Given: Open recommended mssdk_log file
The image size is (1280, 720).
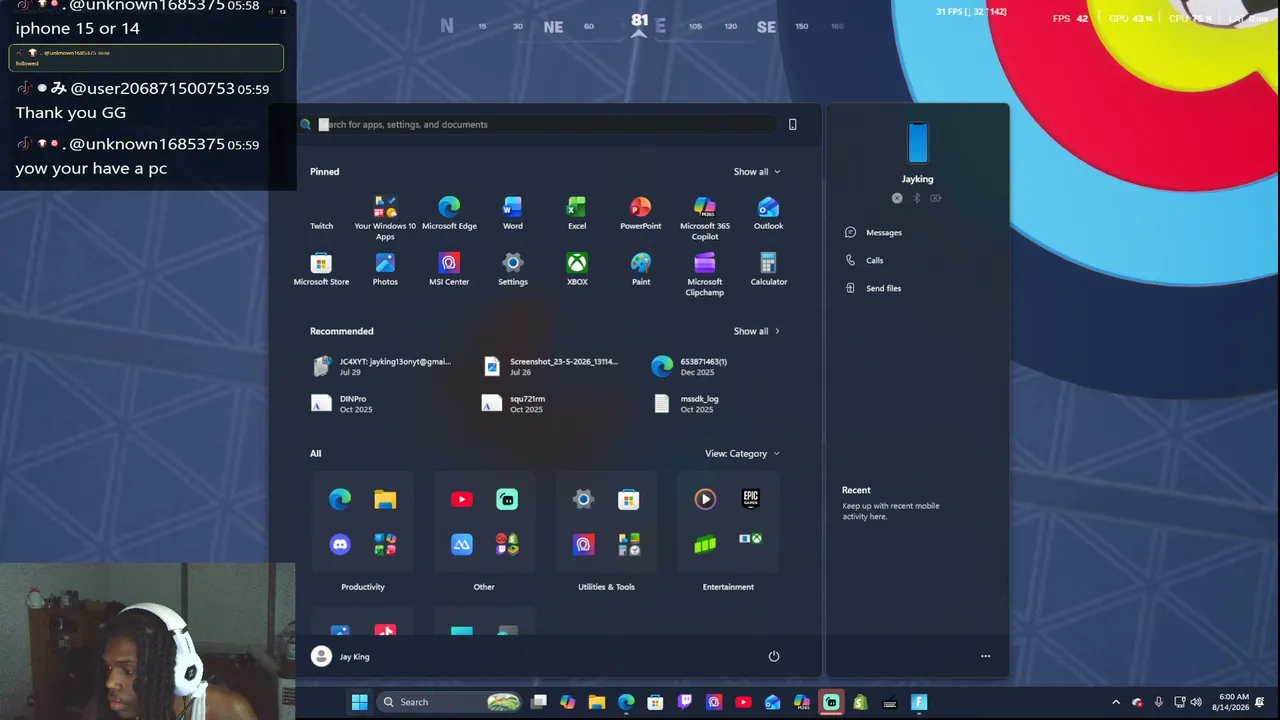Looking at the screenshot, I should coord(686,404).
